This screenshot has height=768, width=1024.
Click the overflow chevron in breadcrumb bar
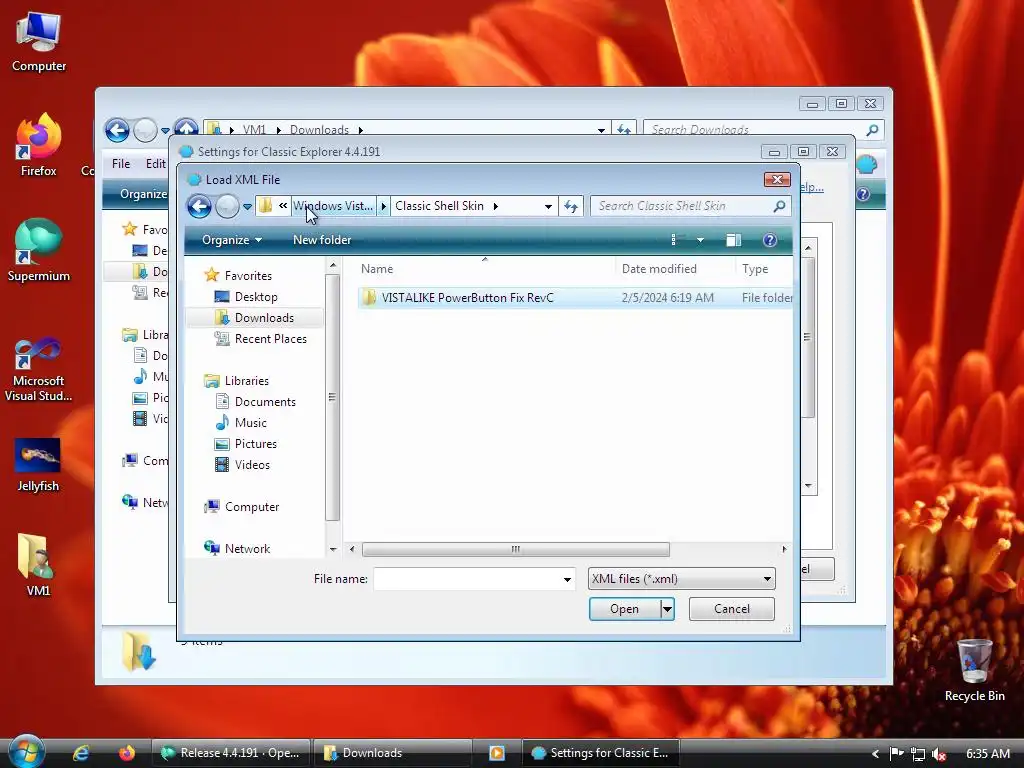coord(283,206)
